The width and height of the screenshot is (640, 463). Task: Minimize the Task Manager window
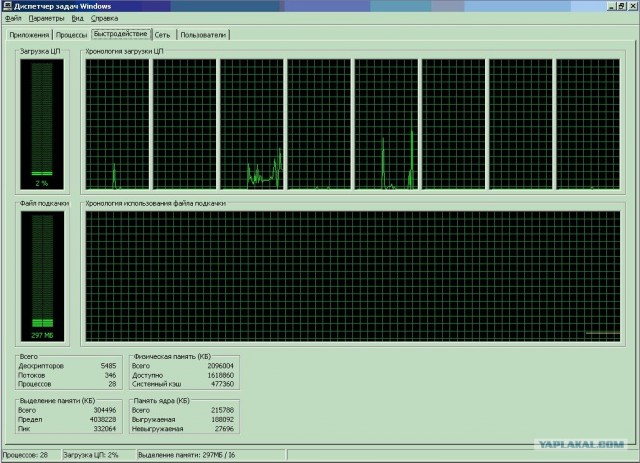click(x=611, y=6)
